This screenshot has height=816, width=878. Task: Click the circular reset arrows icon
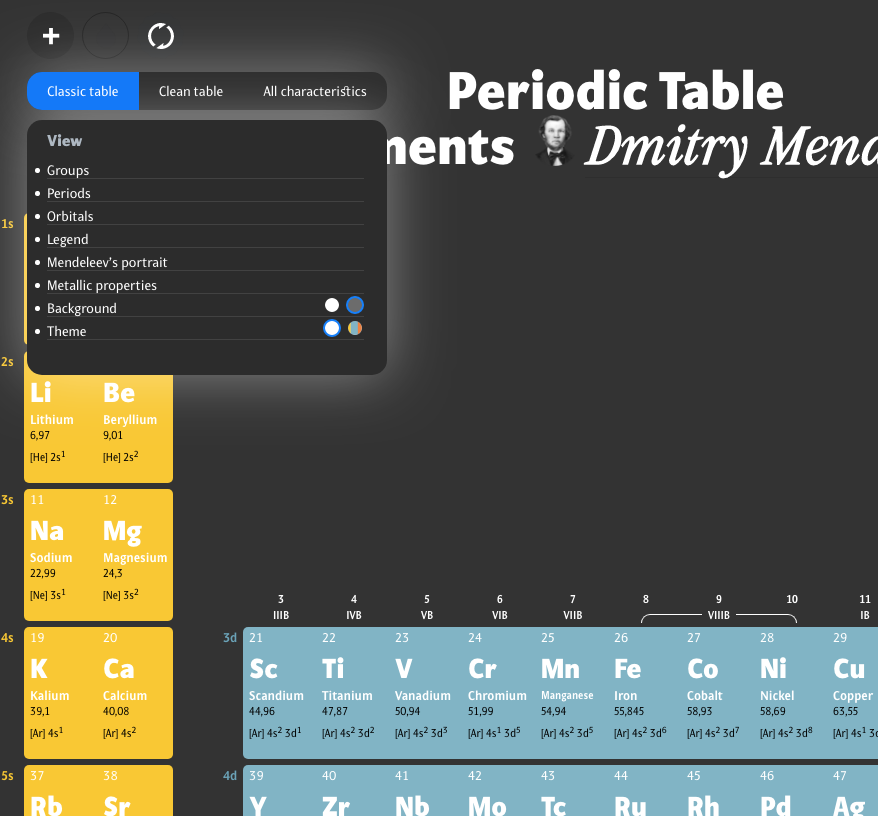pyautogui.click(x=160, y=37)
